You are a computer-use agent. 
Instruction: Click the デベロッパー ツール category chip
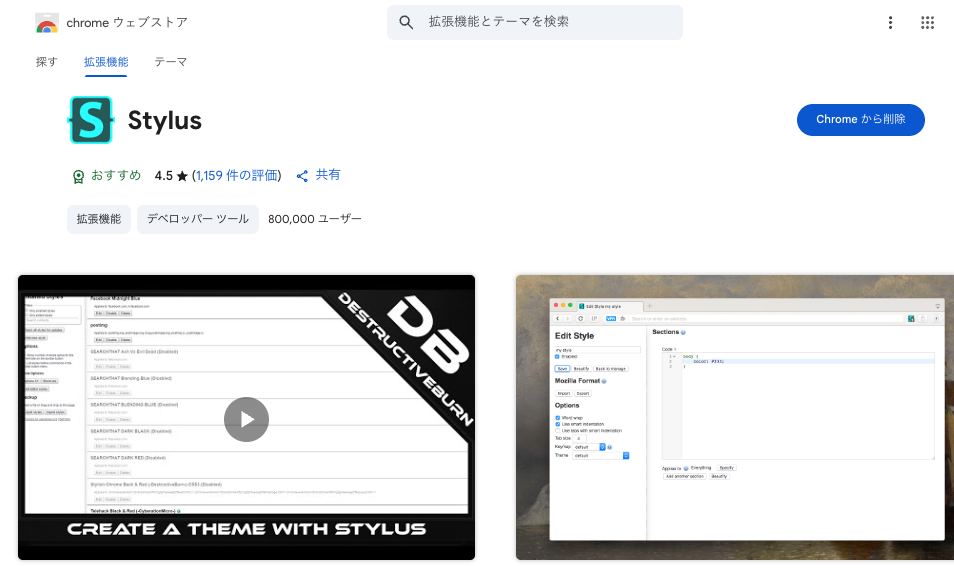pos(199,219)
